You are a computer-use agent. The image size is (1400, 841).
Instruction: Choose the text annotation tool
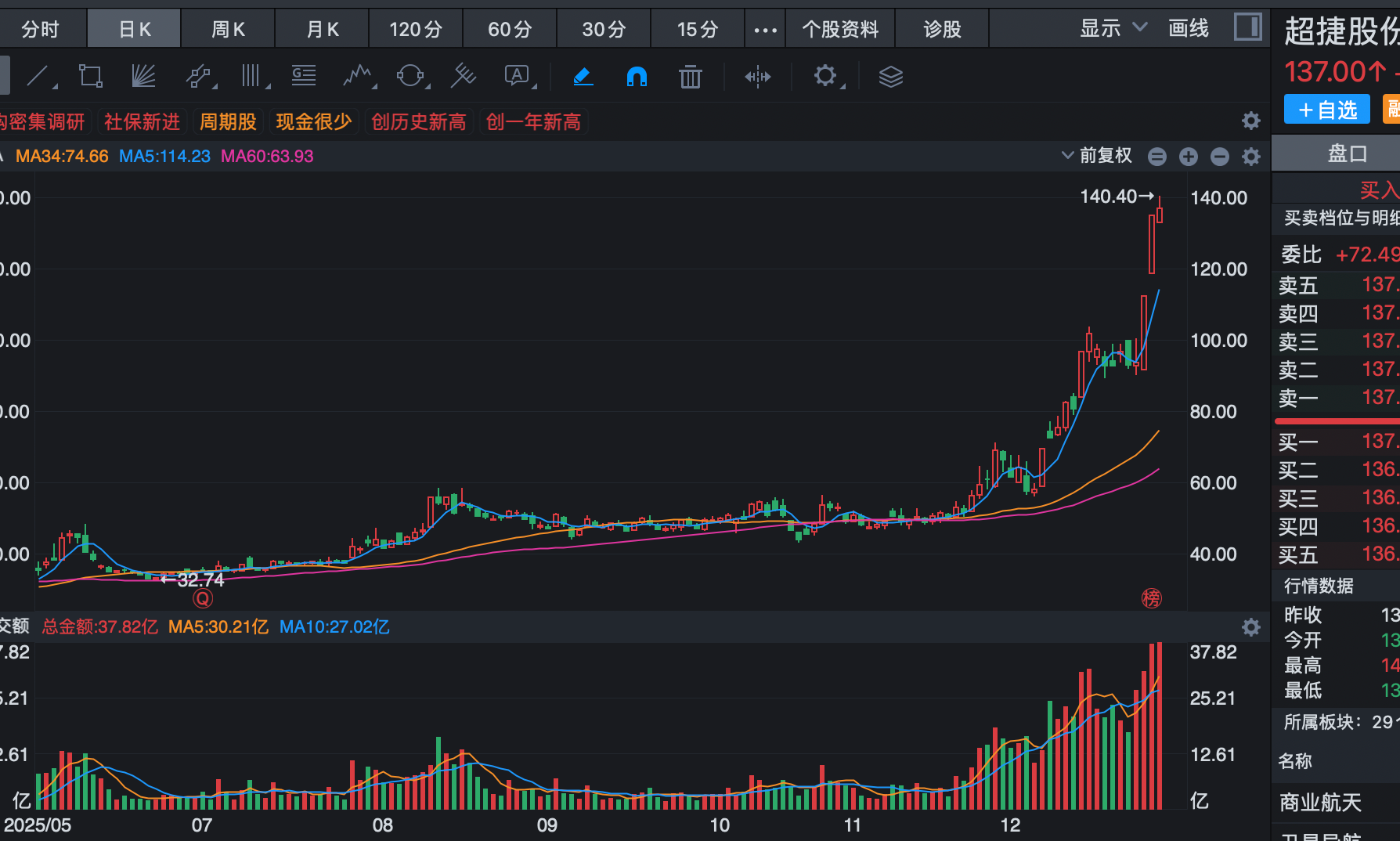(517, 76)
